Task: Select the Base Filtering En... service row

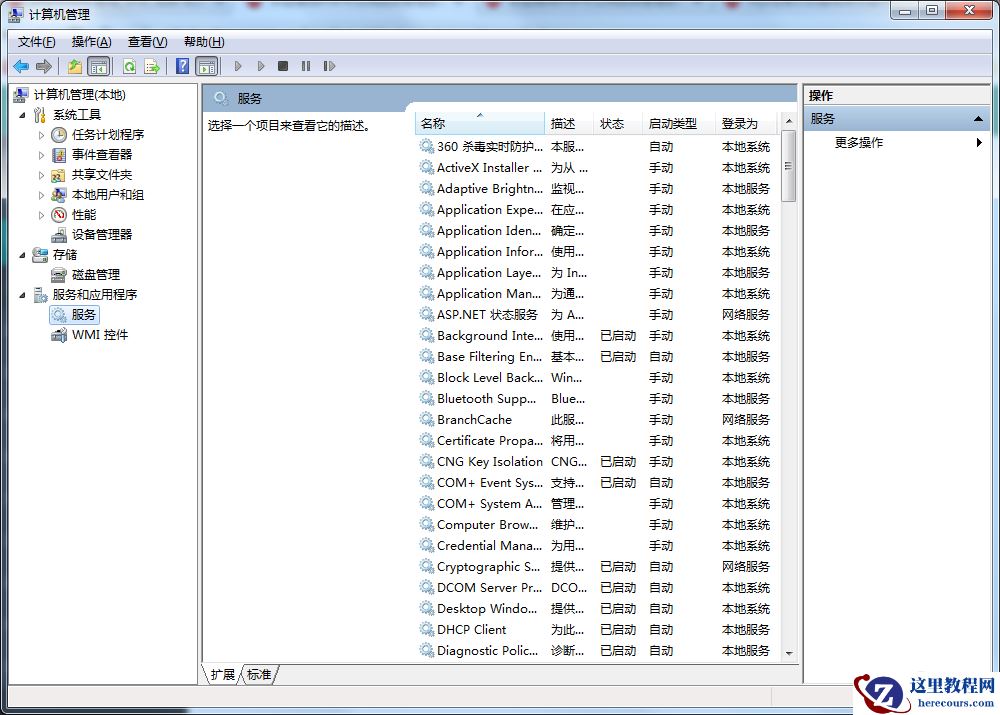Action: click(x=596, y=357)
